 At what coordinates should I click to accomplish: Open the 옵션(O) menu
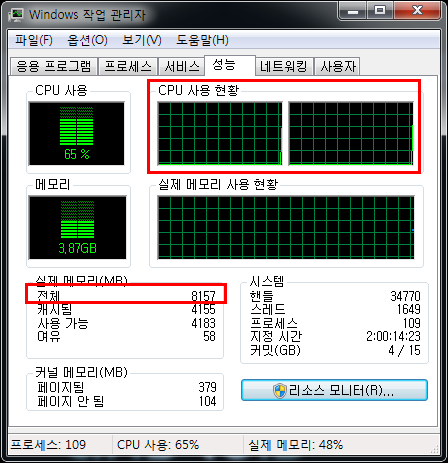click(x=87, y=40)
